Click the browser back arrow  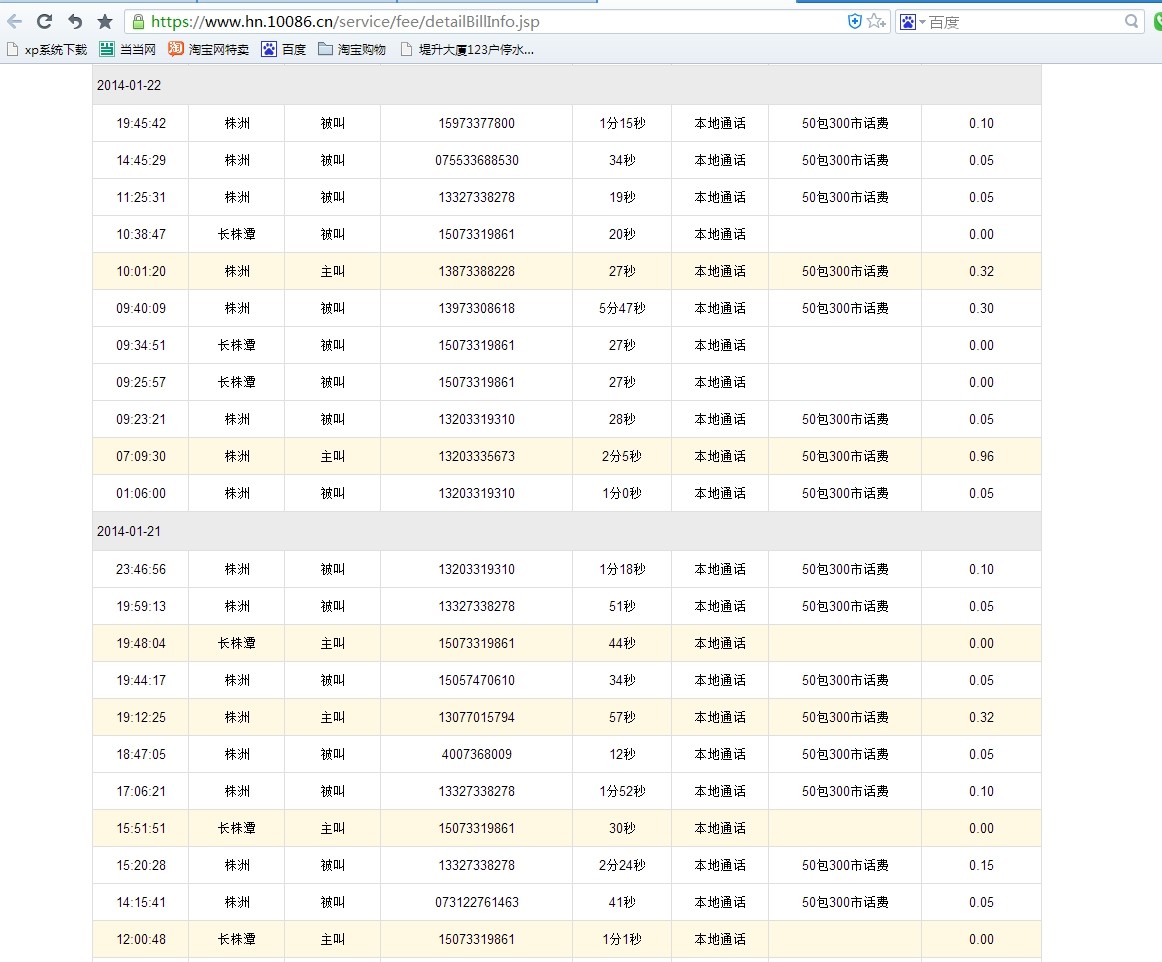[x=14, y=21]
